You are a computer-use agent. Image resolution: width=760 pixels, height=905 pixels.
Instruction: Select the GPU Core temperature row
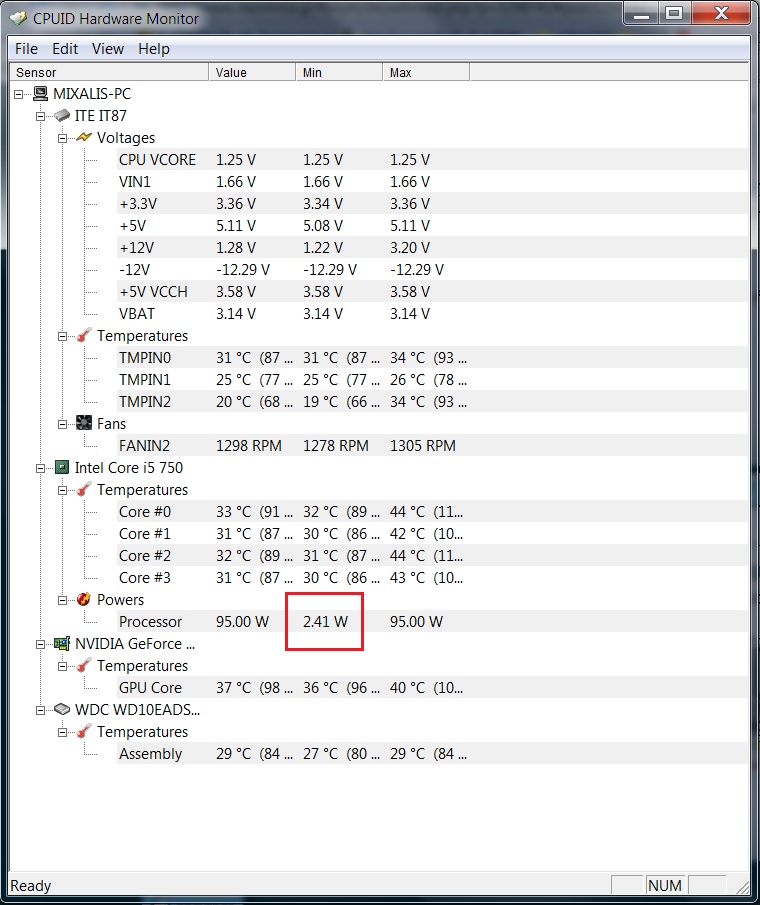[x=432, y=687]
